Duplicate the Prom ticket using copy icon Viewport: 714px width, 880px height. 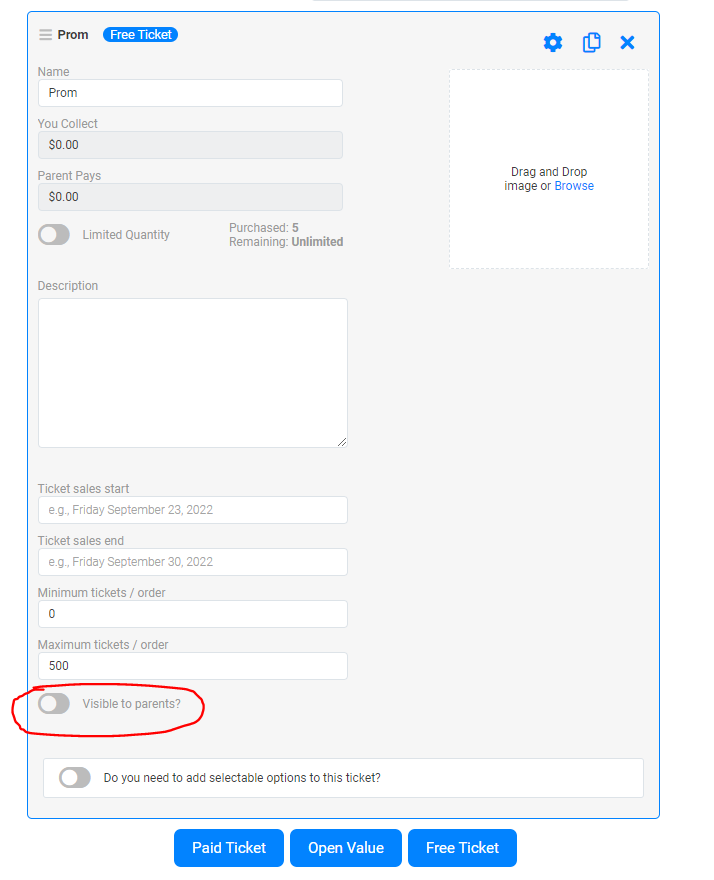[x=591, y=42]
